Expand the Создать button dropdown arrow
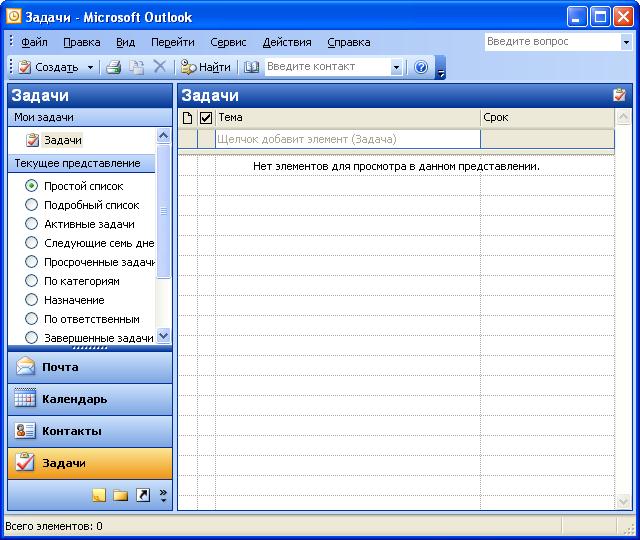The width and height of the screenshot is (640, 540). coord(90,67)
